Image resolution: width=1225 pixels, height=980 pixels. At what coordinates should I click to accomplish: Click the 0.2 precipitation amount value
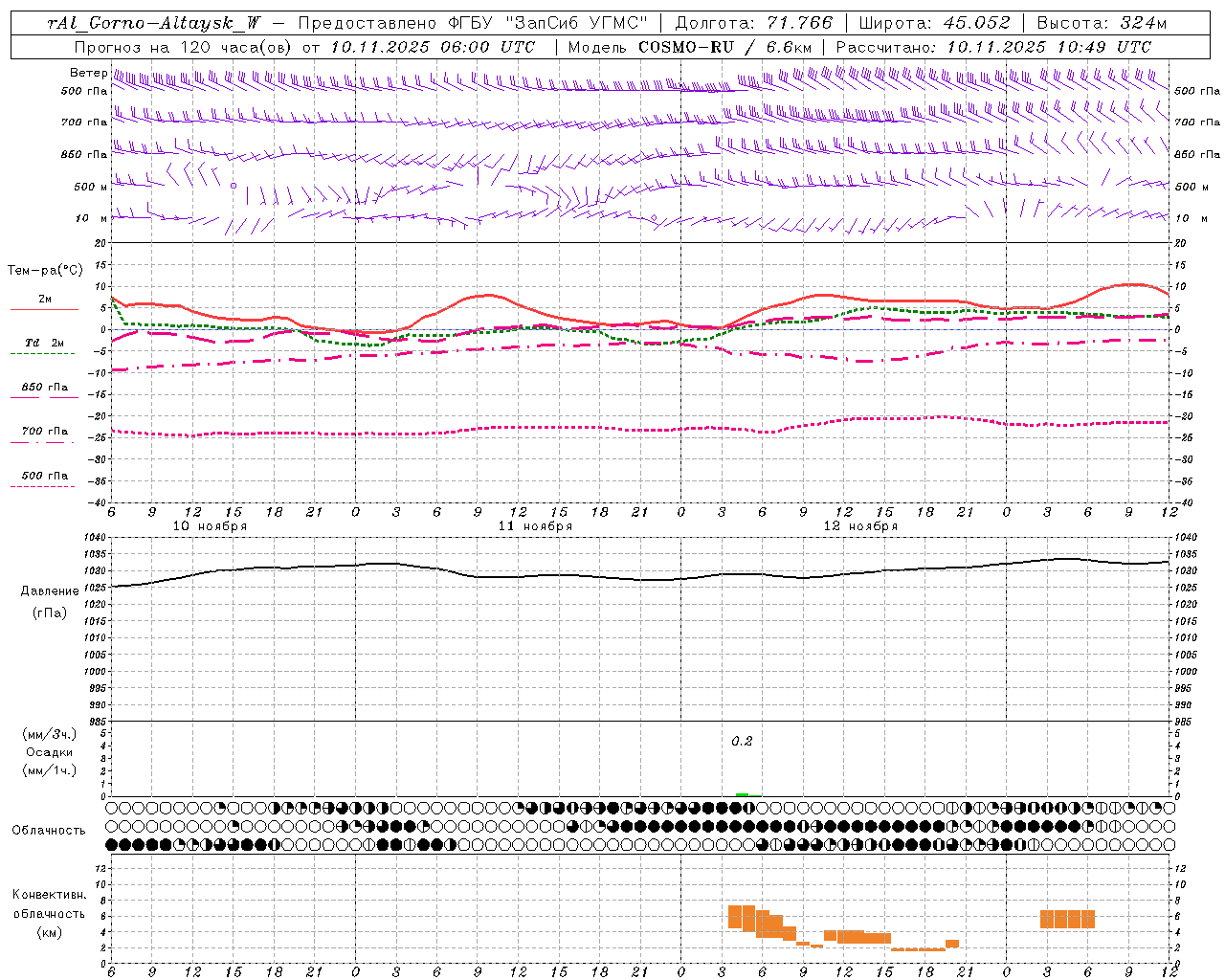pyautogui.click(x=742, y=741)
